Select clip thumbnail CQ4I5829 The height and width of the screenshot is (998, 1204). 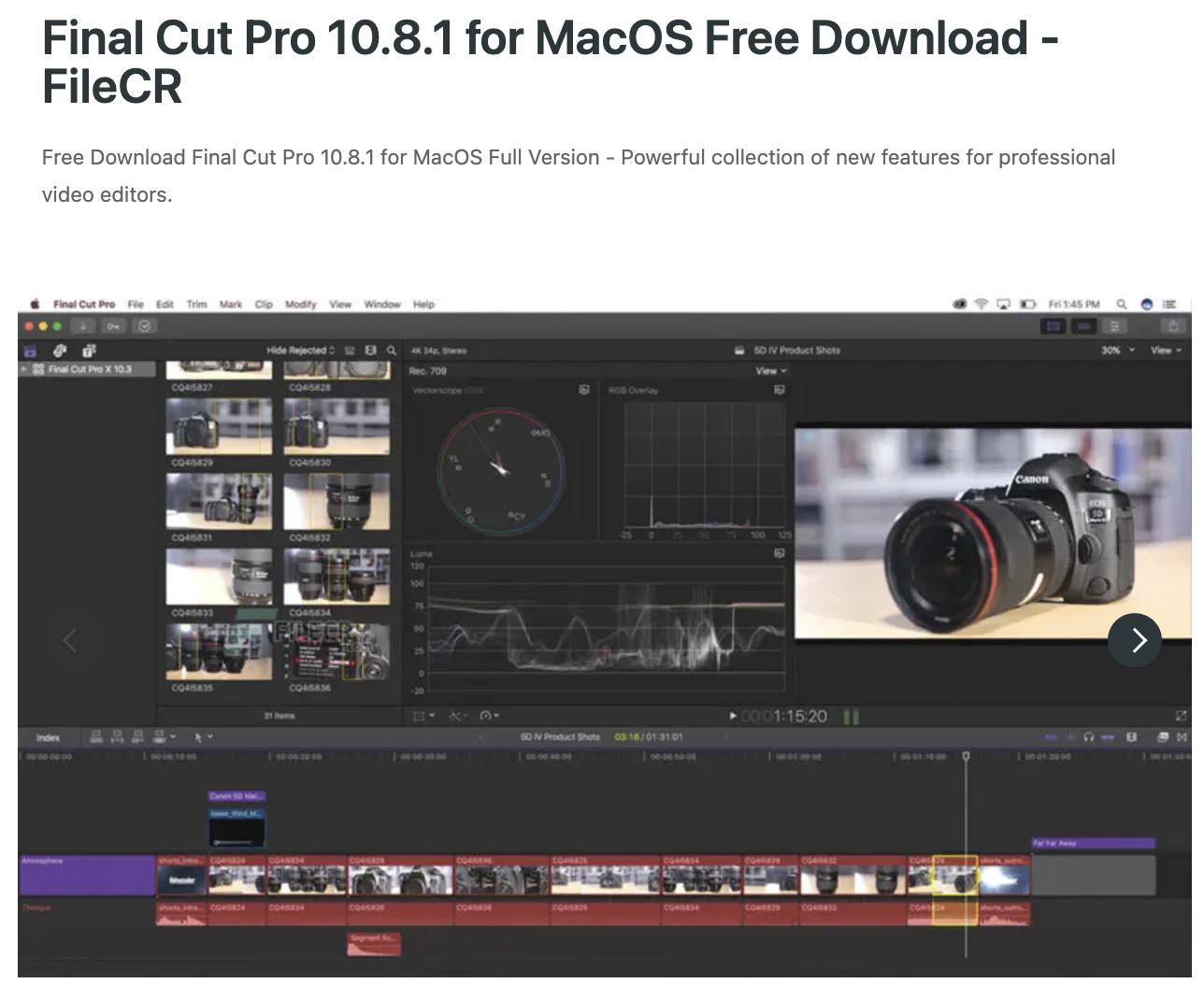click(219, 426)
